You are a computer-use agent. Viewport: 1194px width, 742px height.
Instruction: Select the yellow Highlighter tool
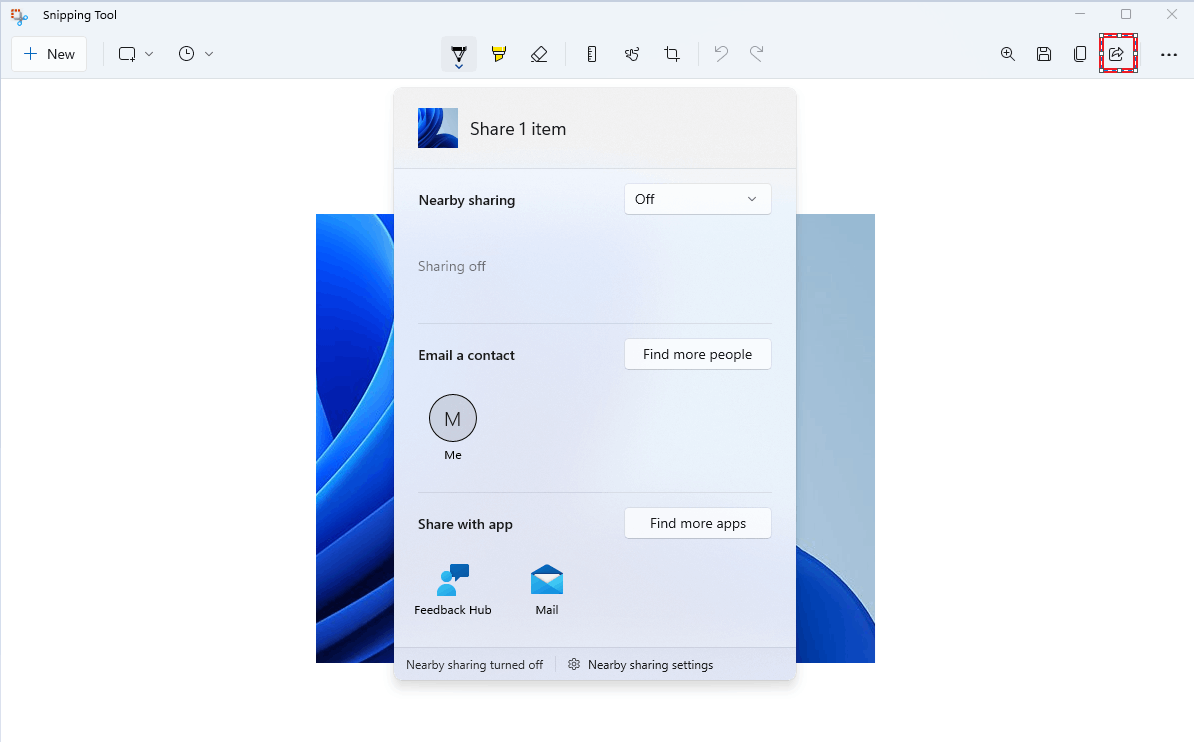pyautogui.click(x=499, y=54)
